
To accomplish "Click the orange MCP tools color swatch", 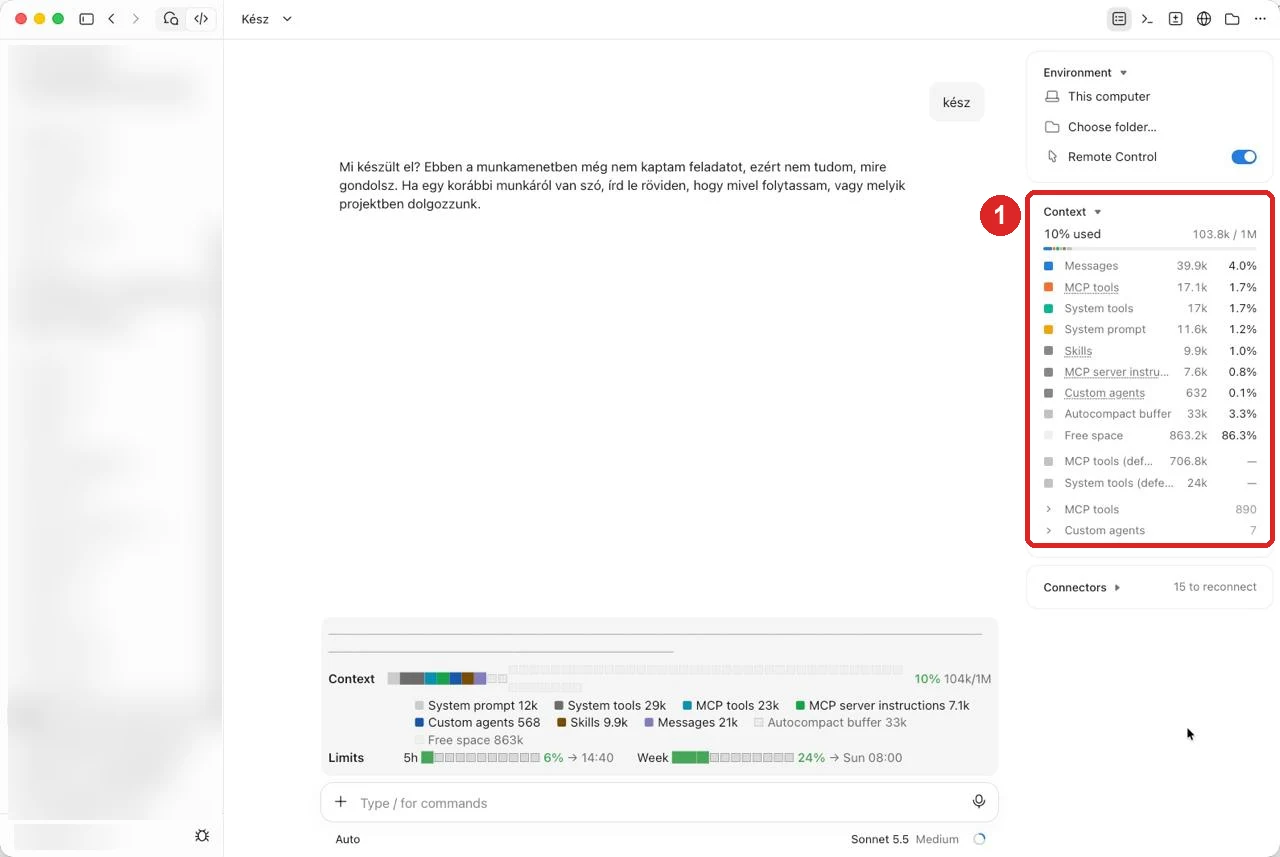I will click(1048, 288).
